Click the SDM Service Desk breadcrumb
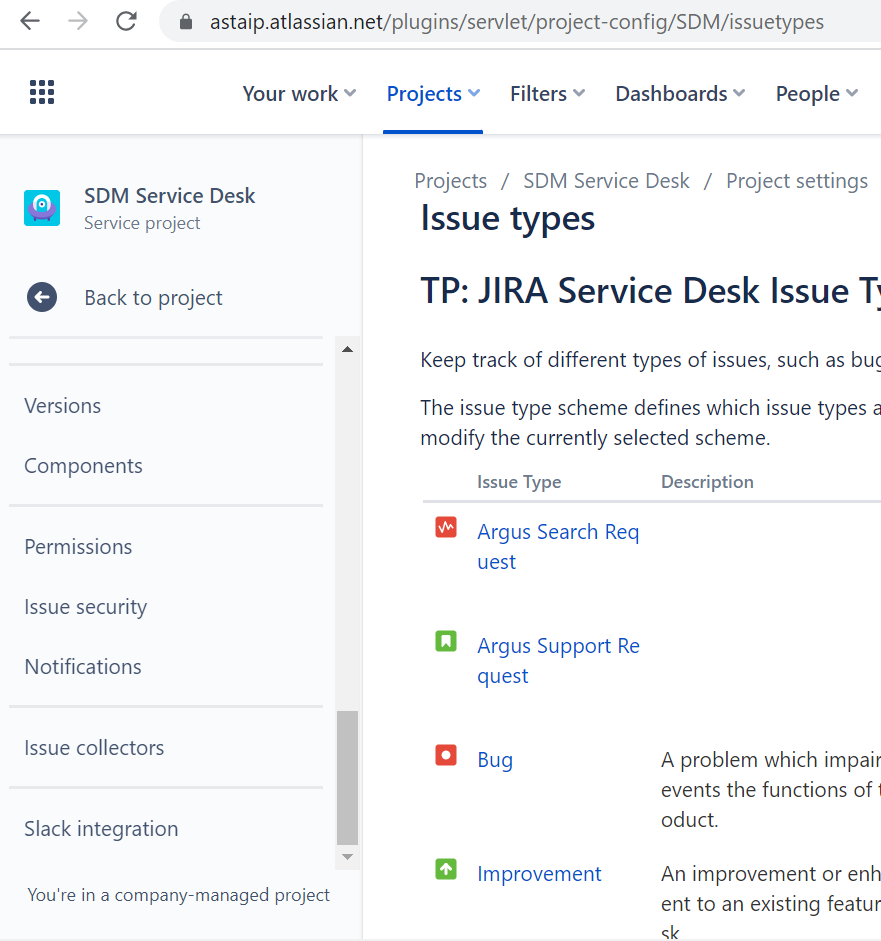Screen dimensions: 881x941 coord(606,181)
